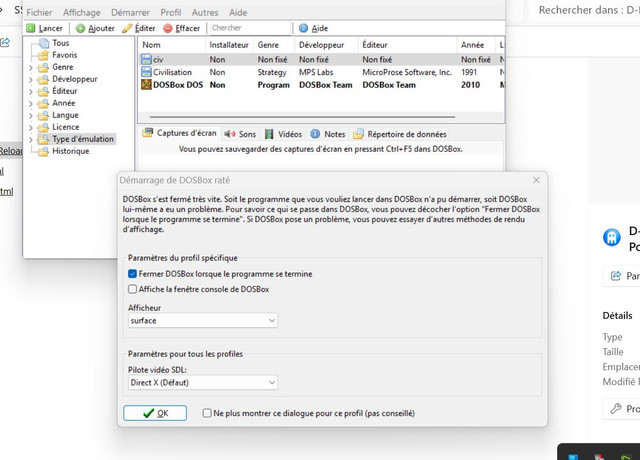Expand the Licence tree node

(31, 128)
